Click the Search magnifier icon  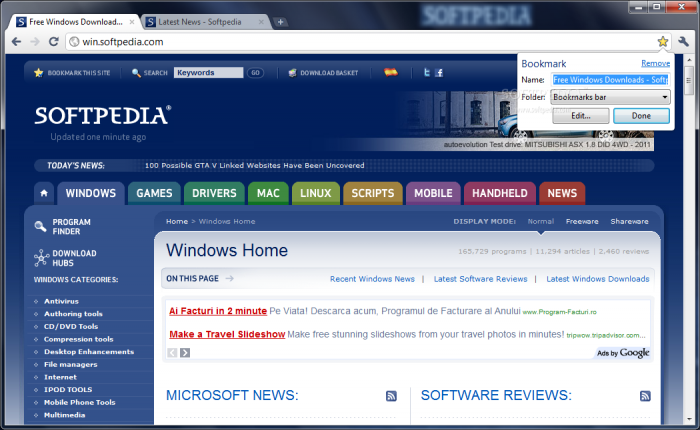[136, 72]
